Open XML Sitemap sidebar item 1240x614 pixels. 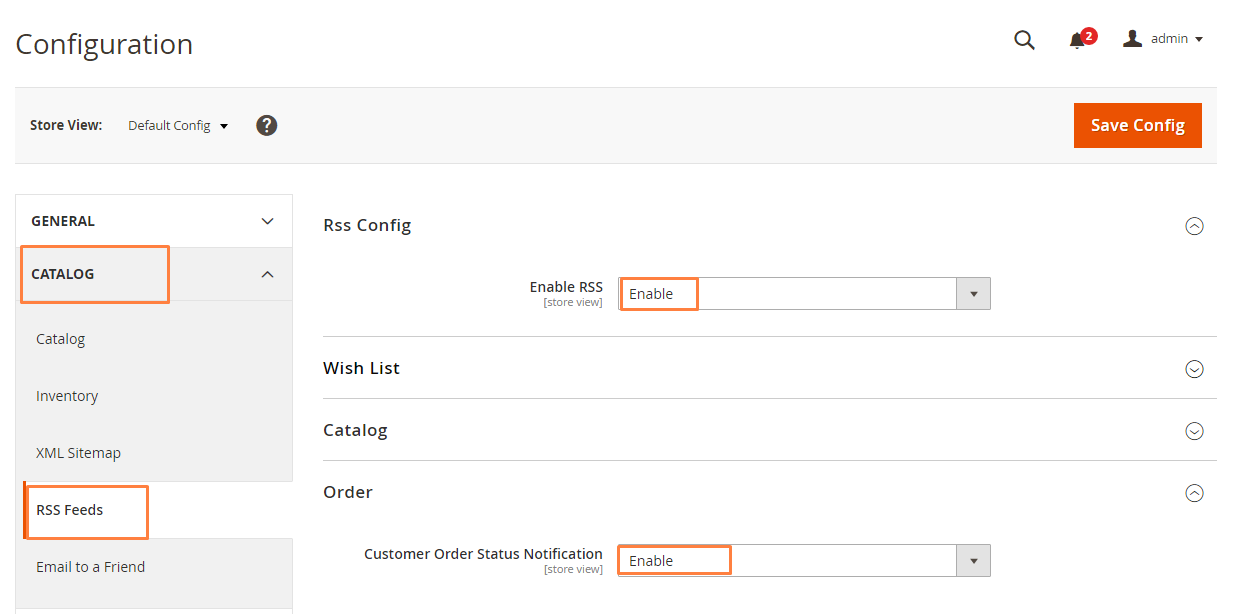point(78,453)
